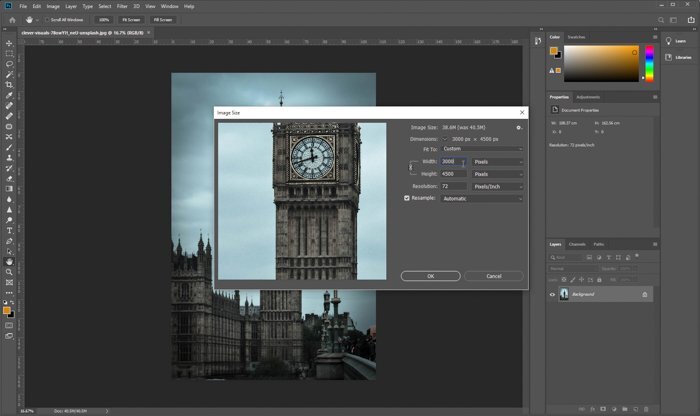Click Cancel in Image Size dialog
This screenshot has width=700, height=416.
[x=494, y=276]
